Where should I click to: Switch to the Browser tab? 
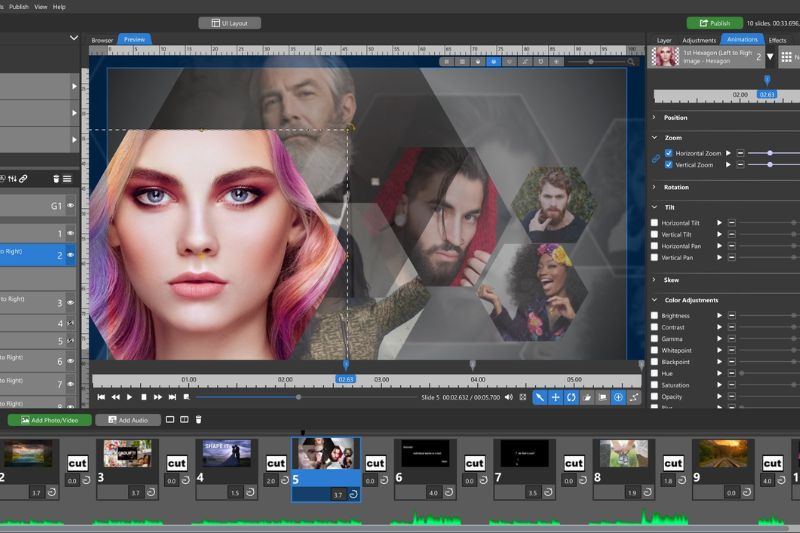pyautogui.click(x=102, y=40)
